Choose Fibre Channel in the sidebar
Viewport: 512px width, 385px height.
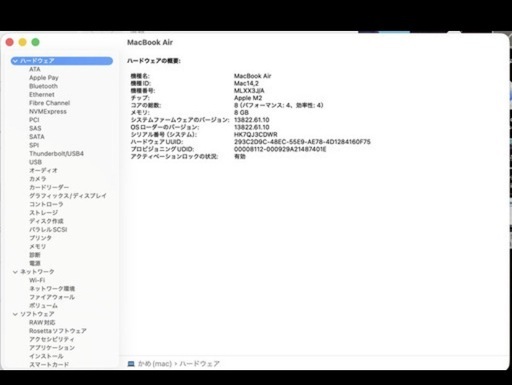click(x=49, y=103)
